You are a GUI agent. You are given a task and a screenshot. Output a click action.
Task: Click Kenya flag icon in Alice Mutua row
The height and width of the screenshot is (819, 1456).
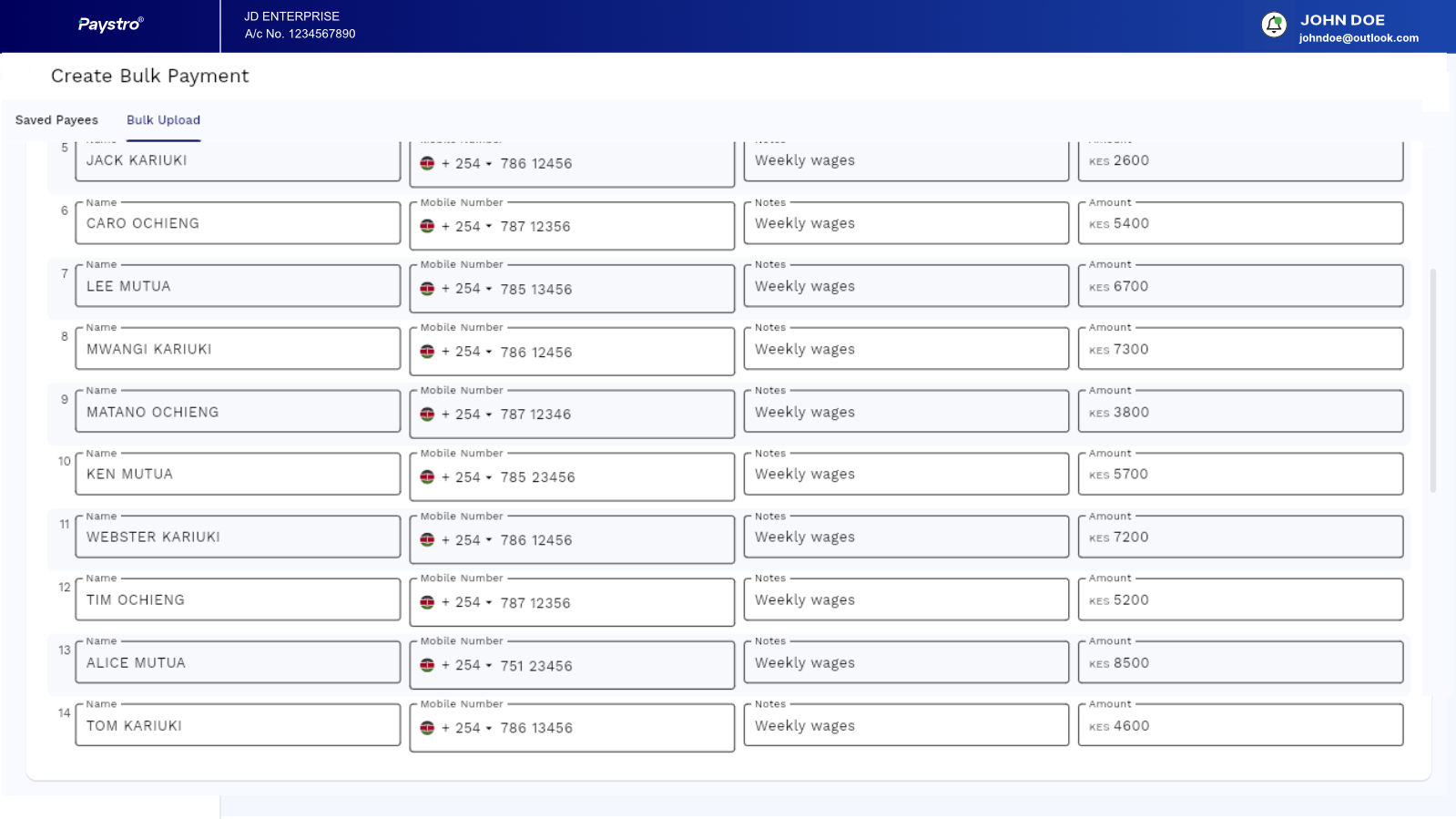(x=427, y=665)
